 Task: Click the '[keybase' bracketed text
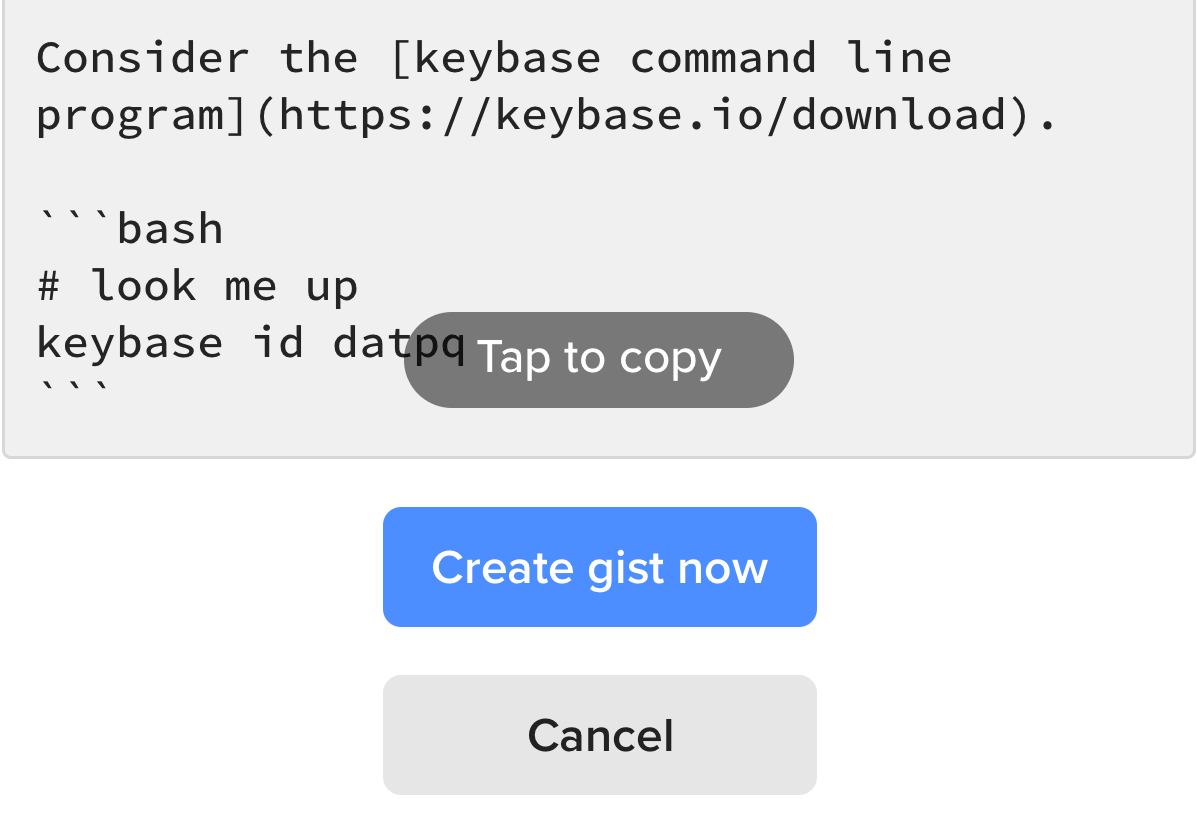coord(494,58)
